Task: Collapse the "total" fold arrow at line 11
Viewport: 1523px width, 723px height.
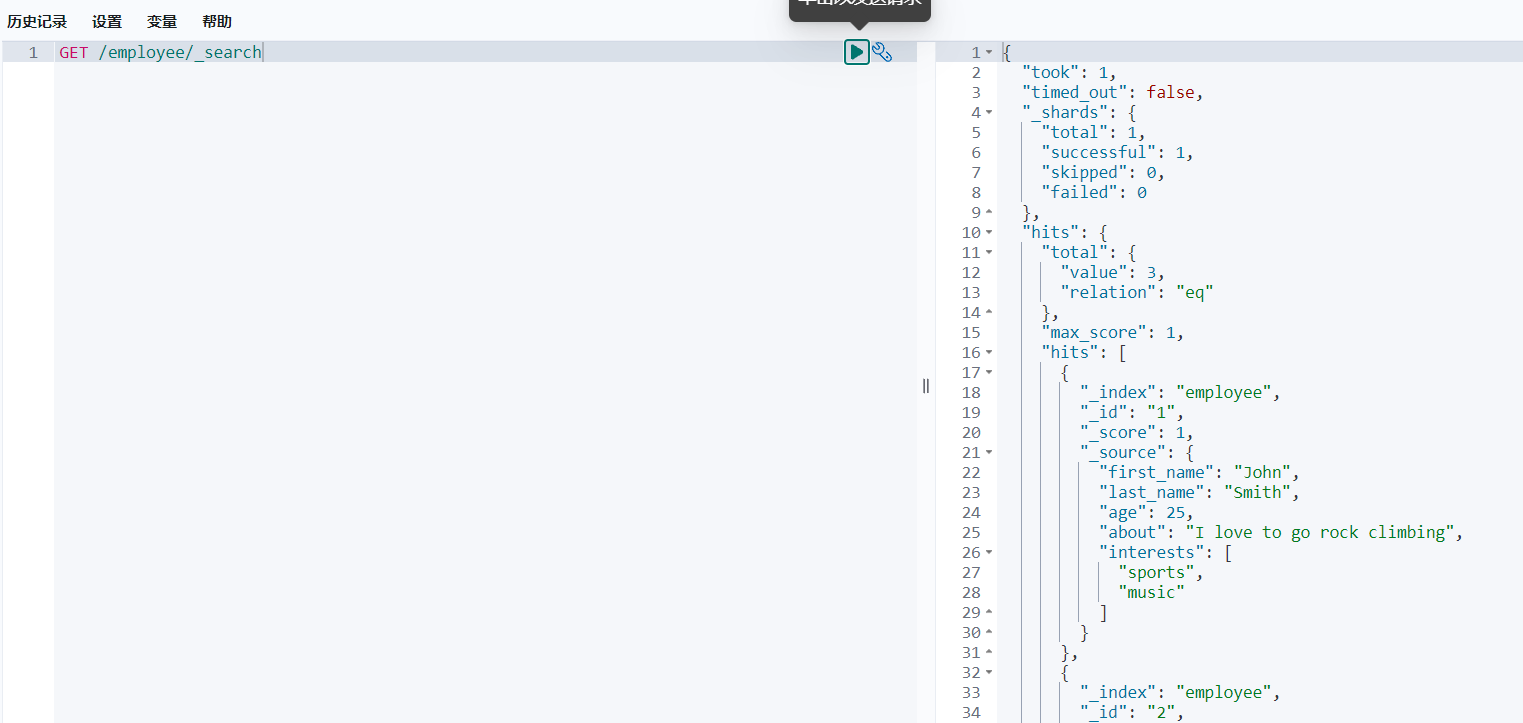Action: click(x=989, y=252)
